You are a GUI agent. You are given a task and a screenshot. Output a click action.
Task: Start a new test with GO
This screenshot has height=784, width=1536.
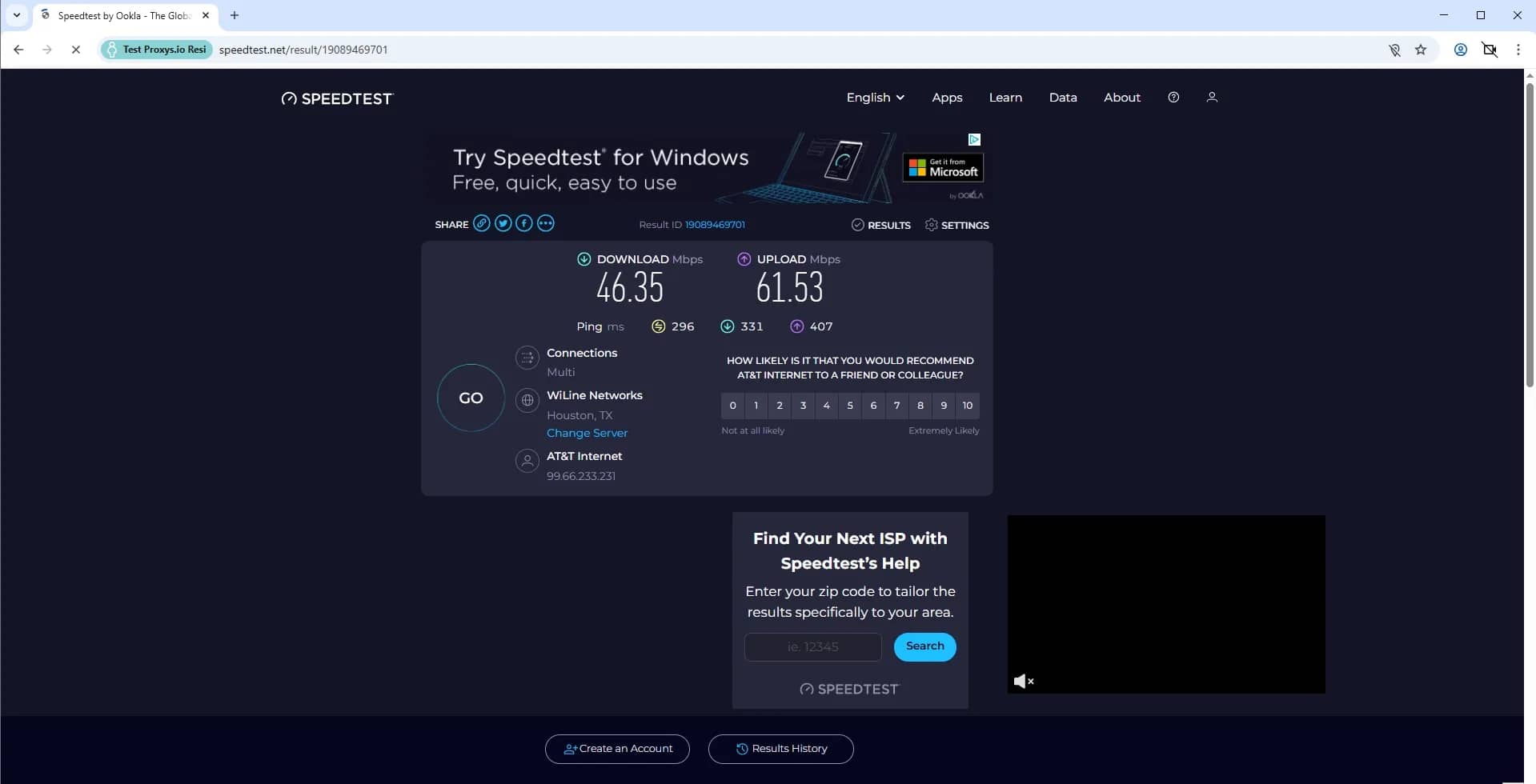pos(471,398)
